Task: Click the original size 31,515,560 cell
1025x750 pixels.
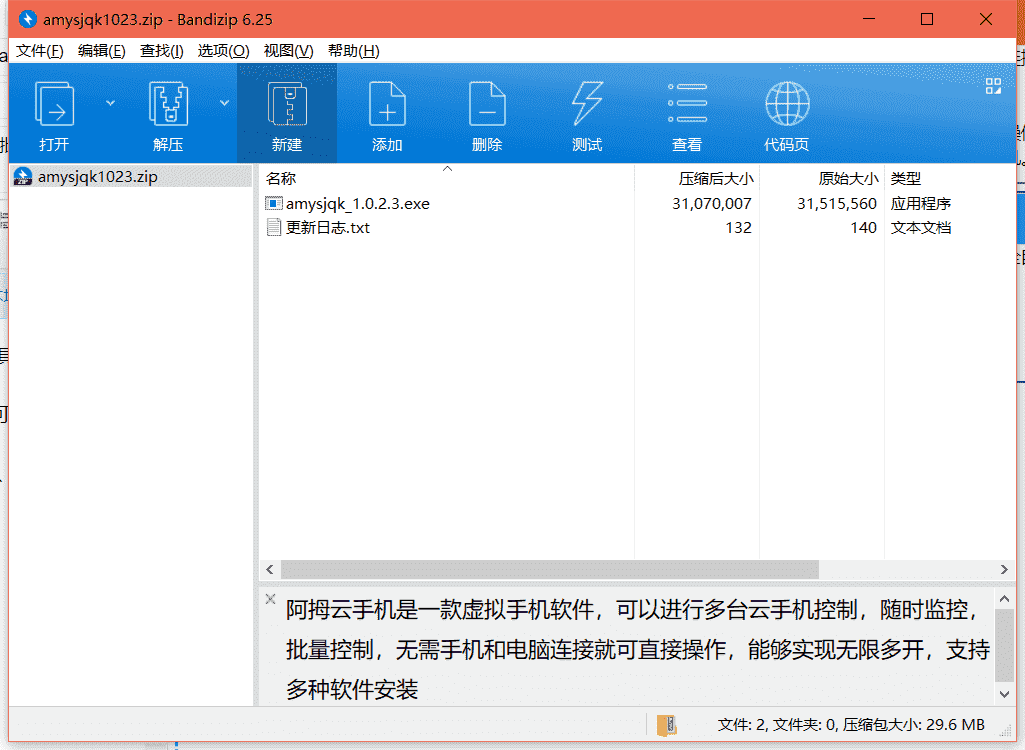Action: [837, 203]
